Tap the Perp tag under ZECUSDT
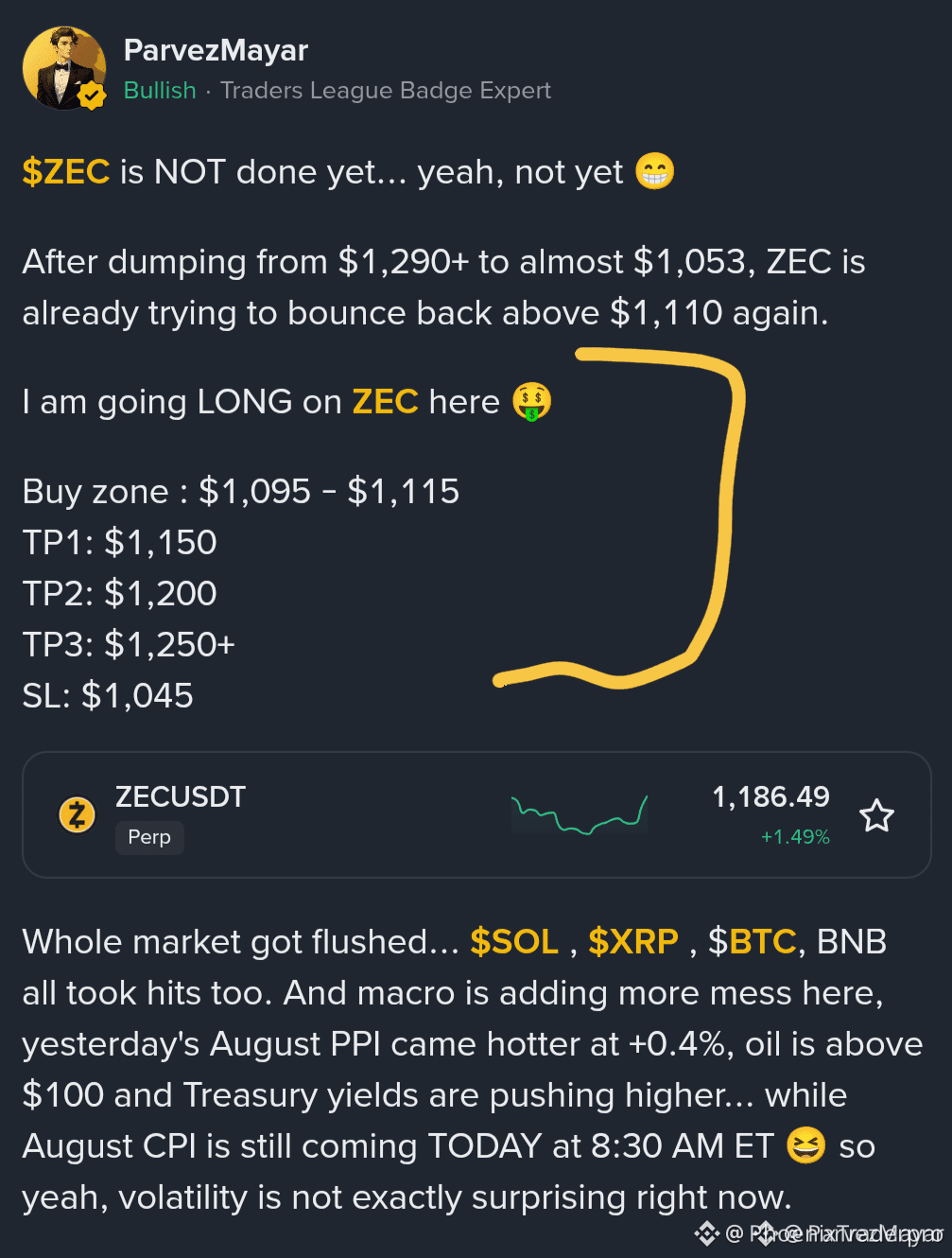952x1258 pixels. pos(149,837)
